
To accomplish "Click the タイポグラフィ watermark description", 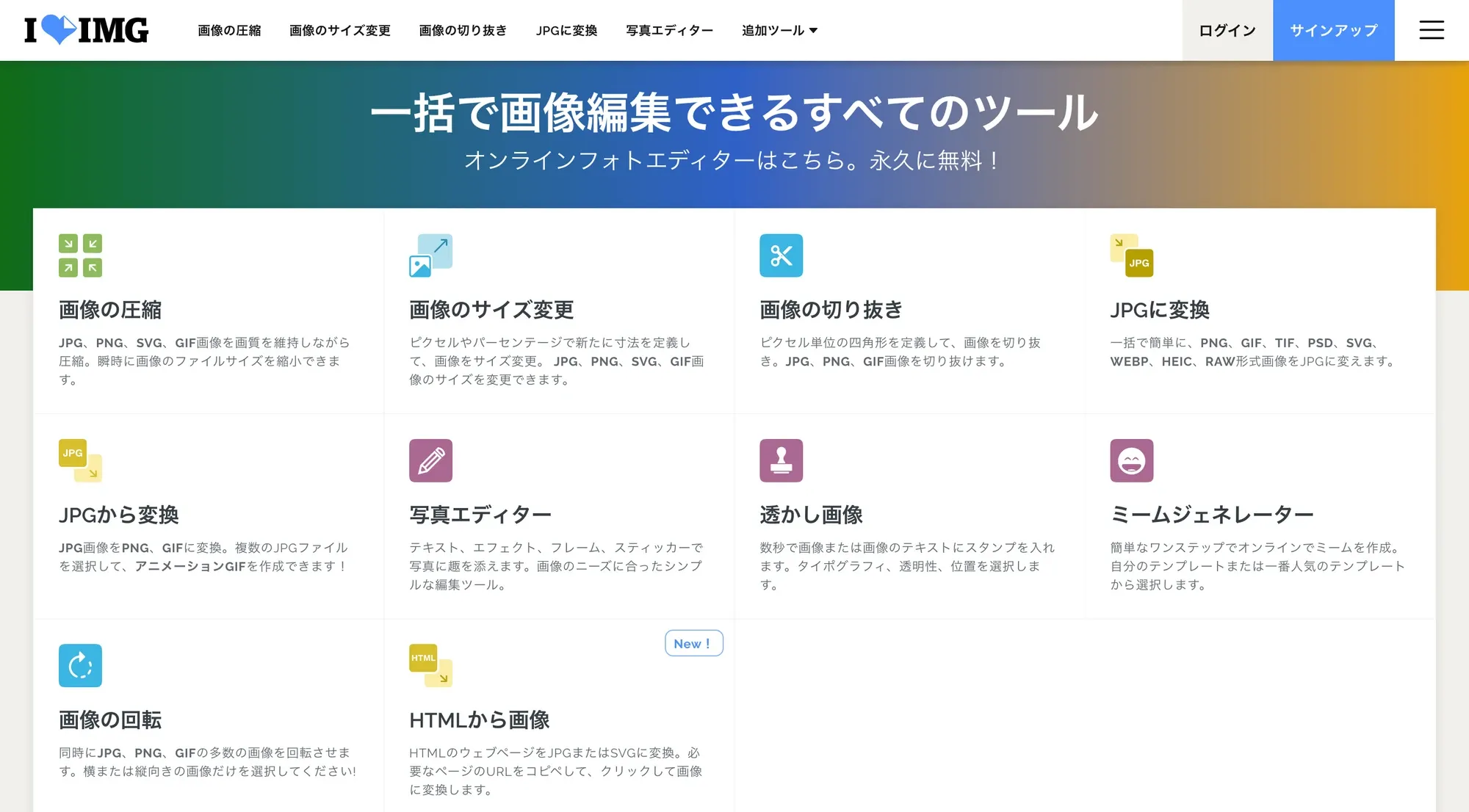I will click(907, 566).
